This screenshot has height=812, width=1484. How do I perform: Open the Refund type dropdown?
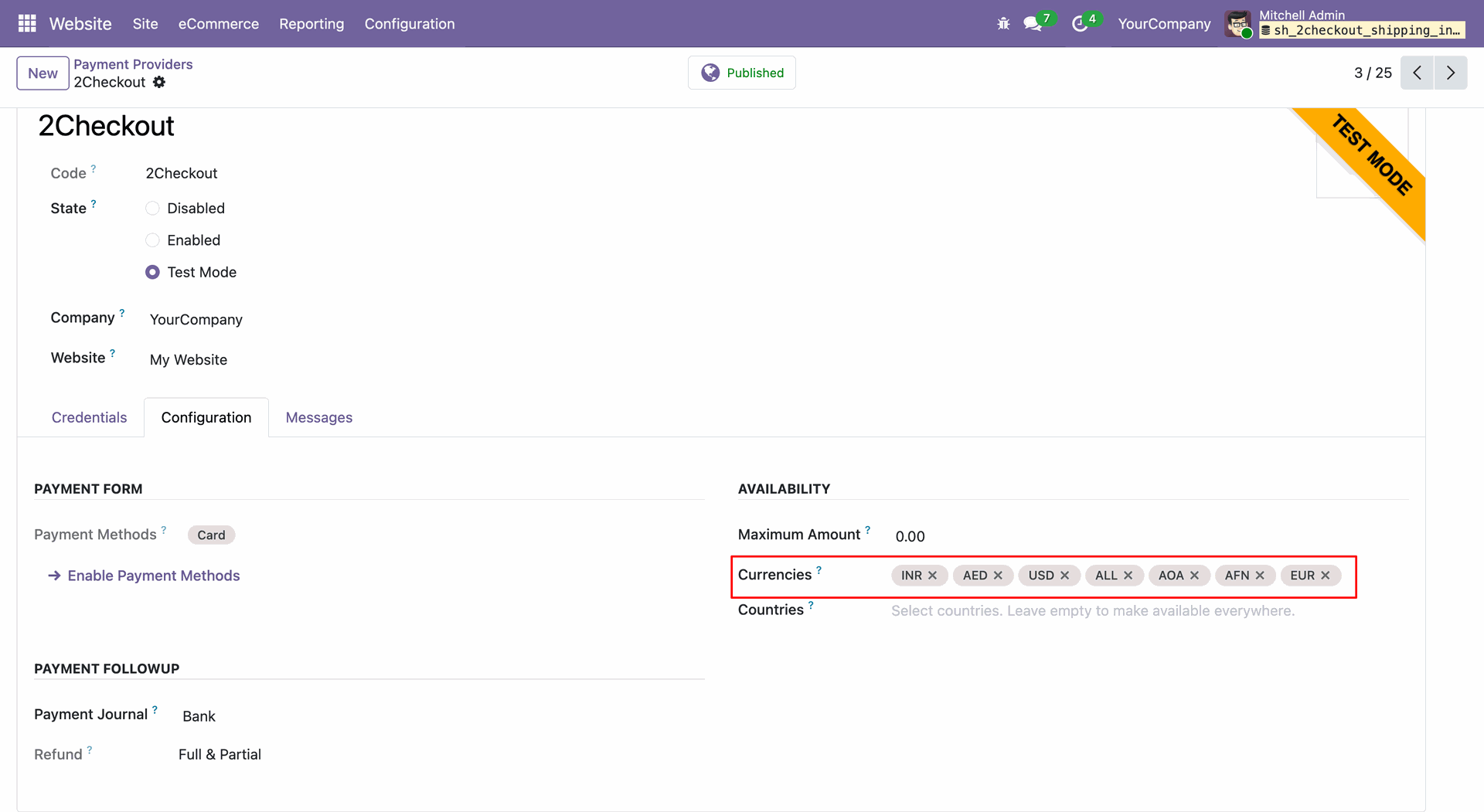point(220,754)
